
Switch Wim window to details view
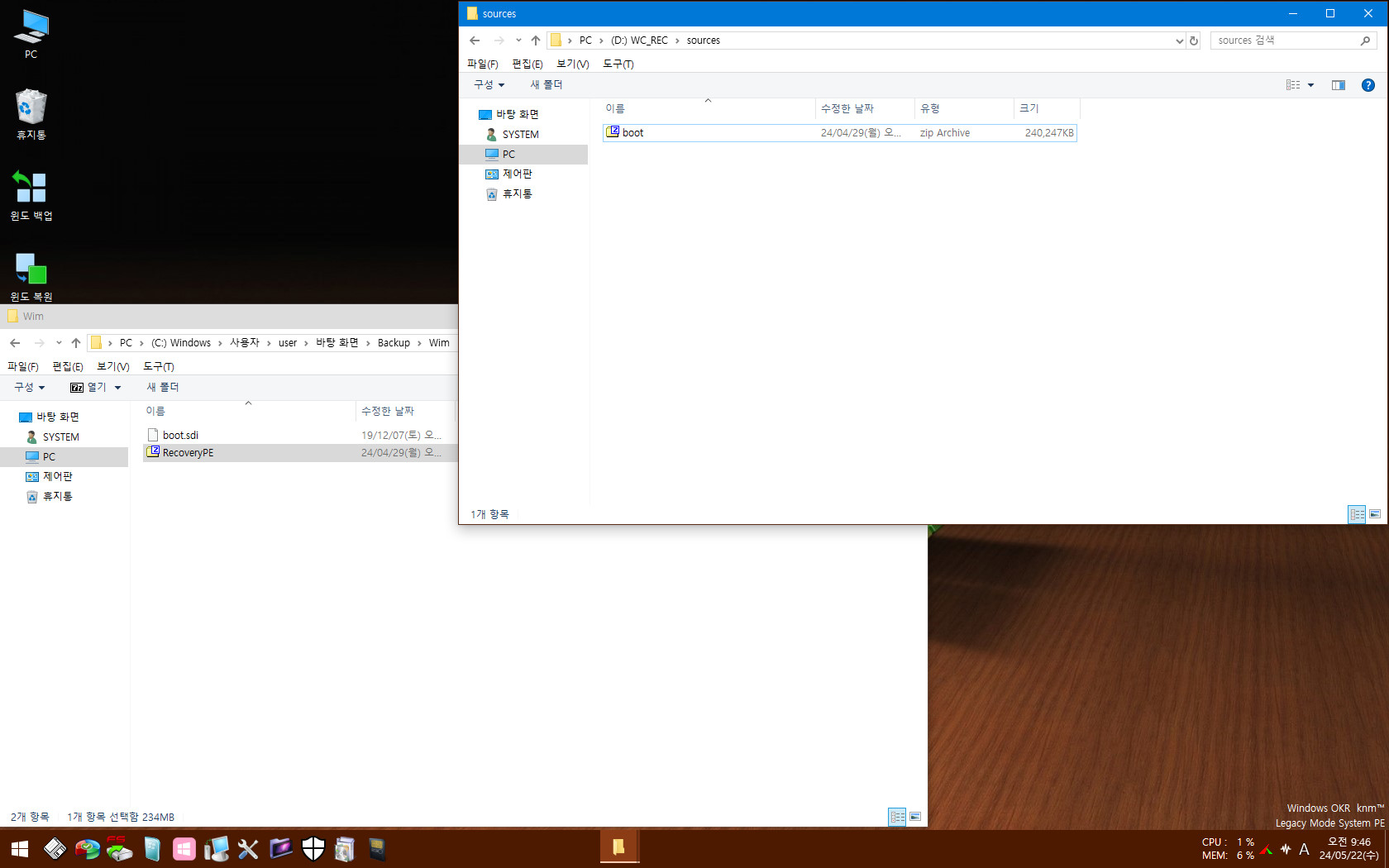click(x=897, y=817)
